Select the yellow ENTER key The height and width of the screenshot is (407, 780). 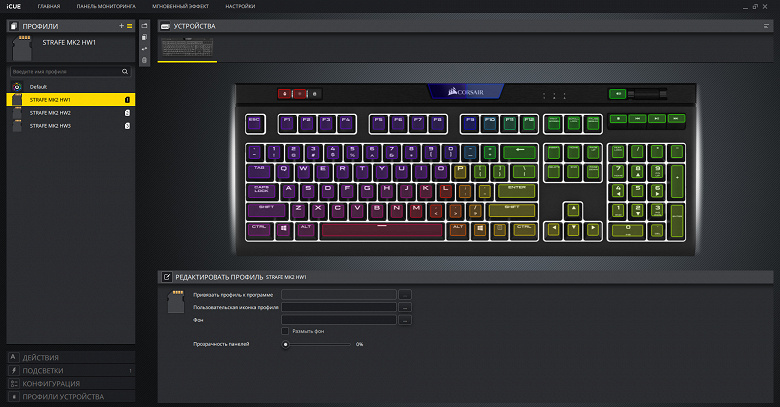click(x=517, y=191)
